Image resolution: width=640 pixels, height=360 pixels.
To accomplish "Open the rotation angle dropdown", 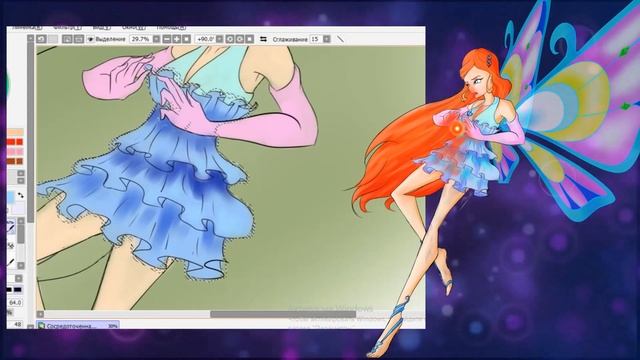I will [220, 39].
